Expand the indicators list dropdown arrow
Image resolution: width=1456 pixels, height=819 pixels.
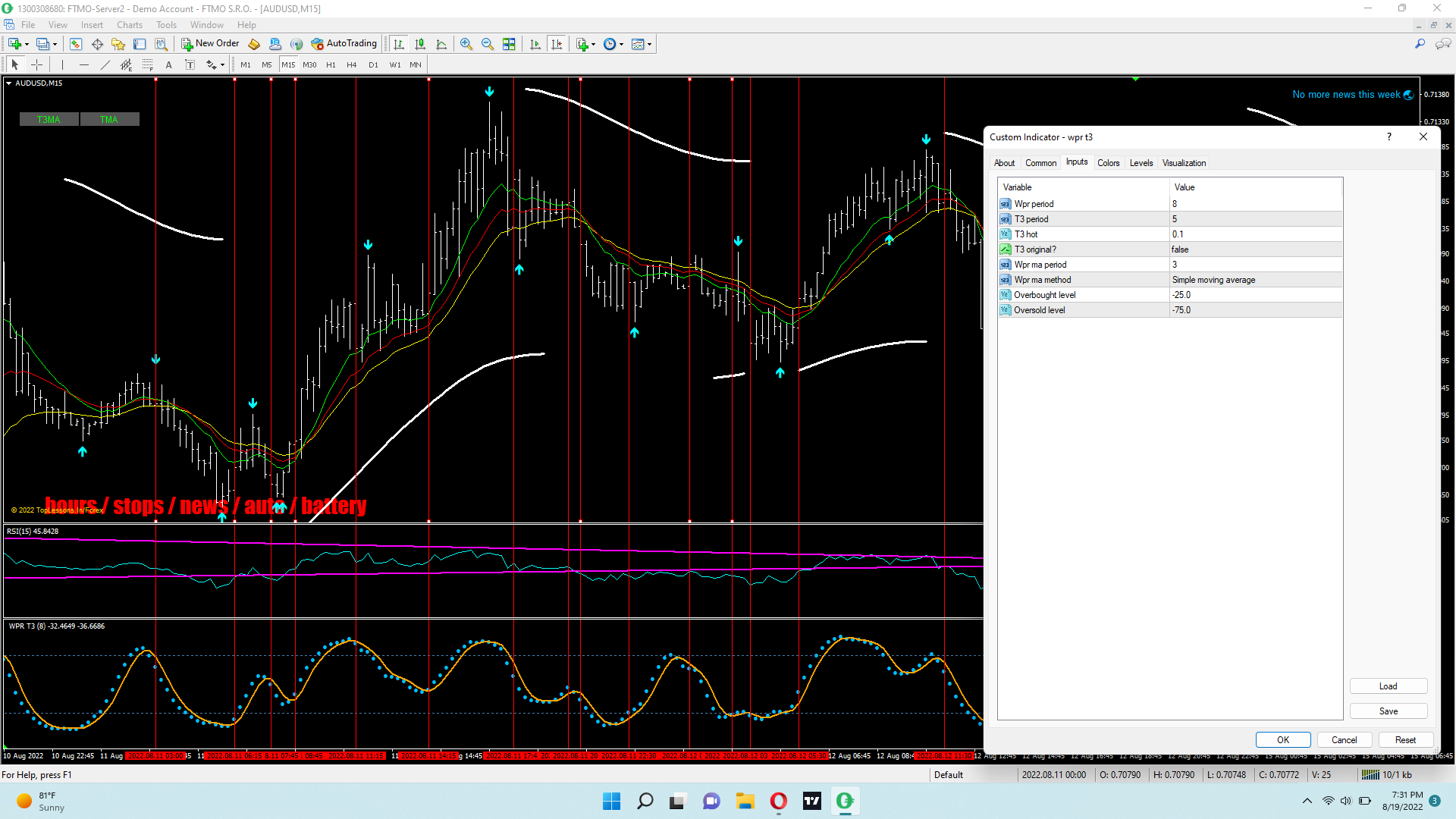pos(593,44)
